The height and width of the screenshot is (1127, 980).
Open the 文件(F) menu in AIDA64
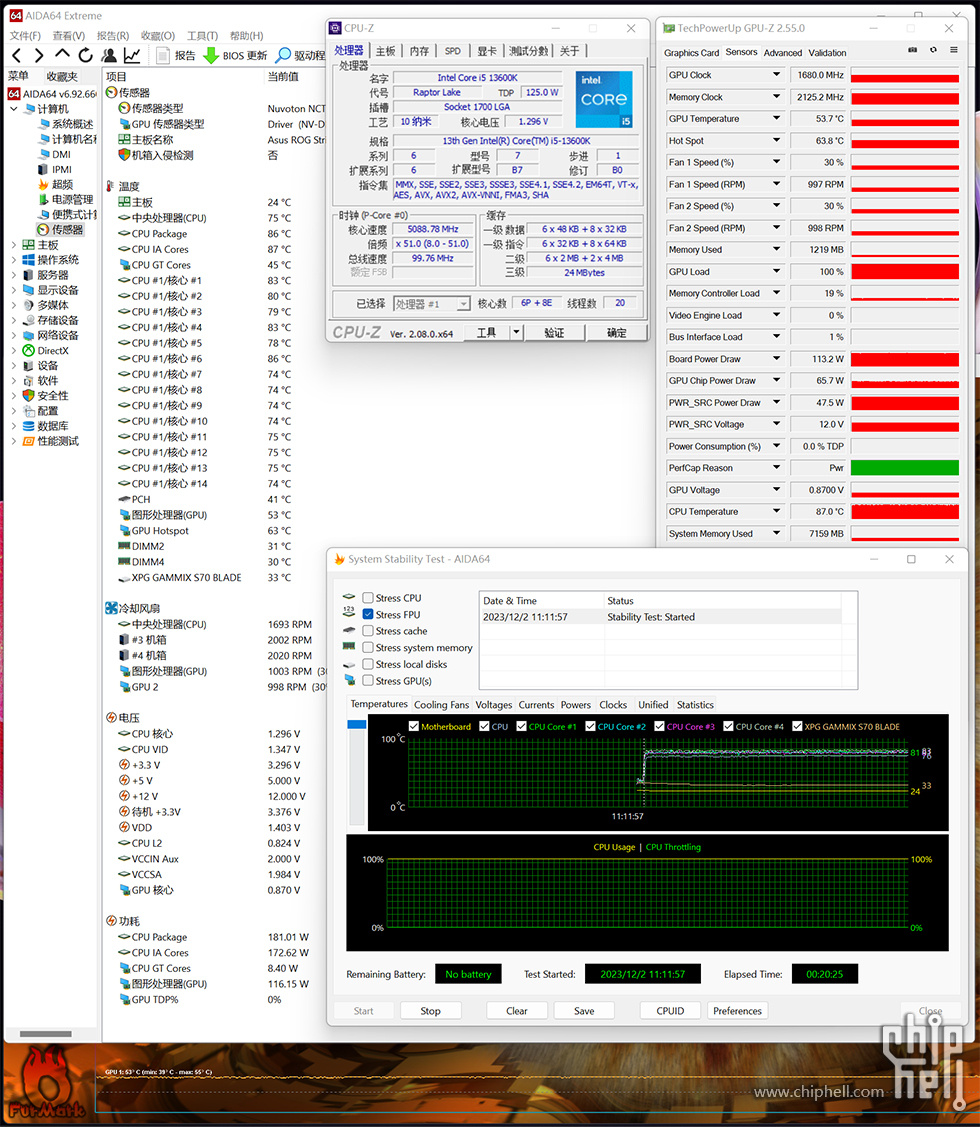(25, 35)
